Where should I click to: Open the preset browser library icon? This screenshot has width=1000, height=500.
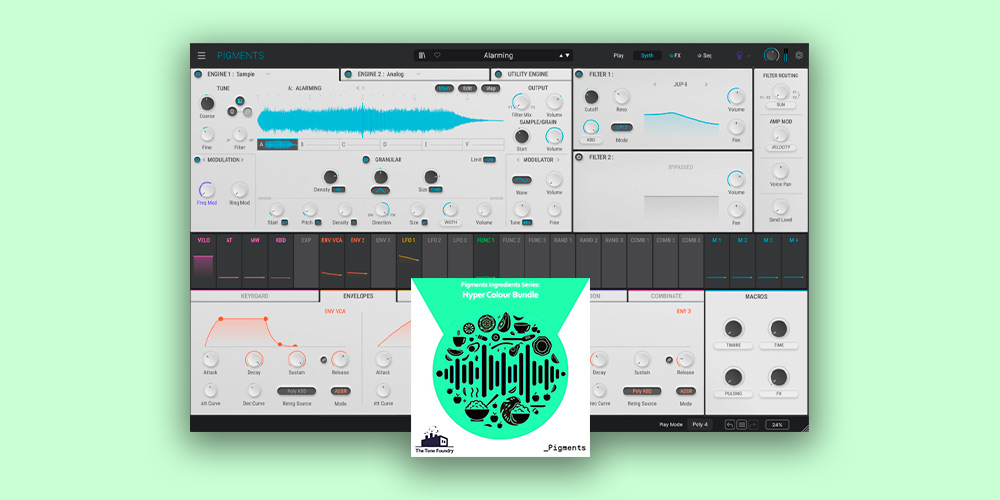(x=423, y=55)
